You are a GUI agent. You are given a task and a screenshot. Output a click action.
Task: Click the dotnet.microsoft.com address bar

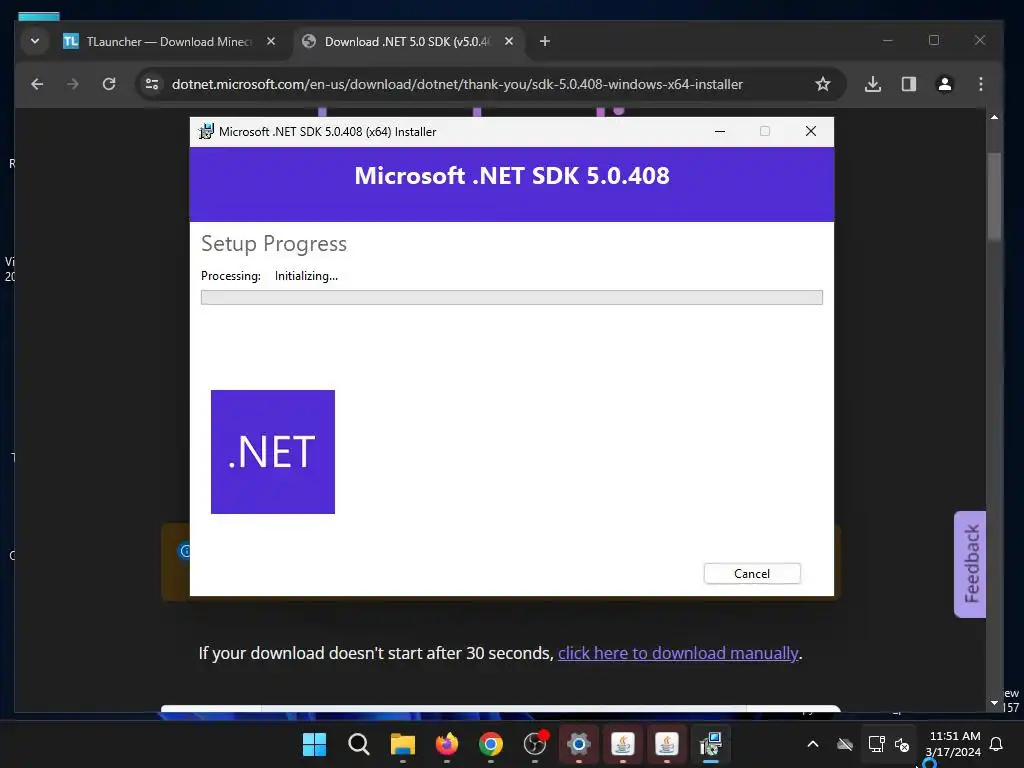coord(457,84)
